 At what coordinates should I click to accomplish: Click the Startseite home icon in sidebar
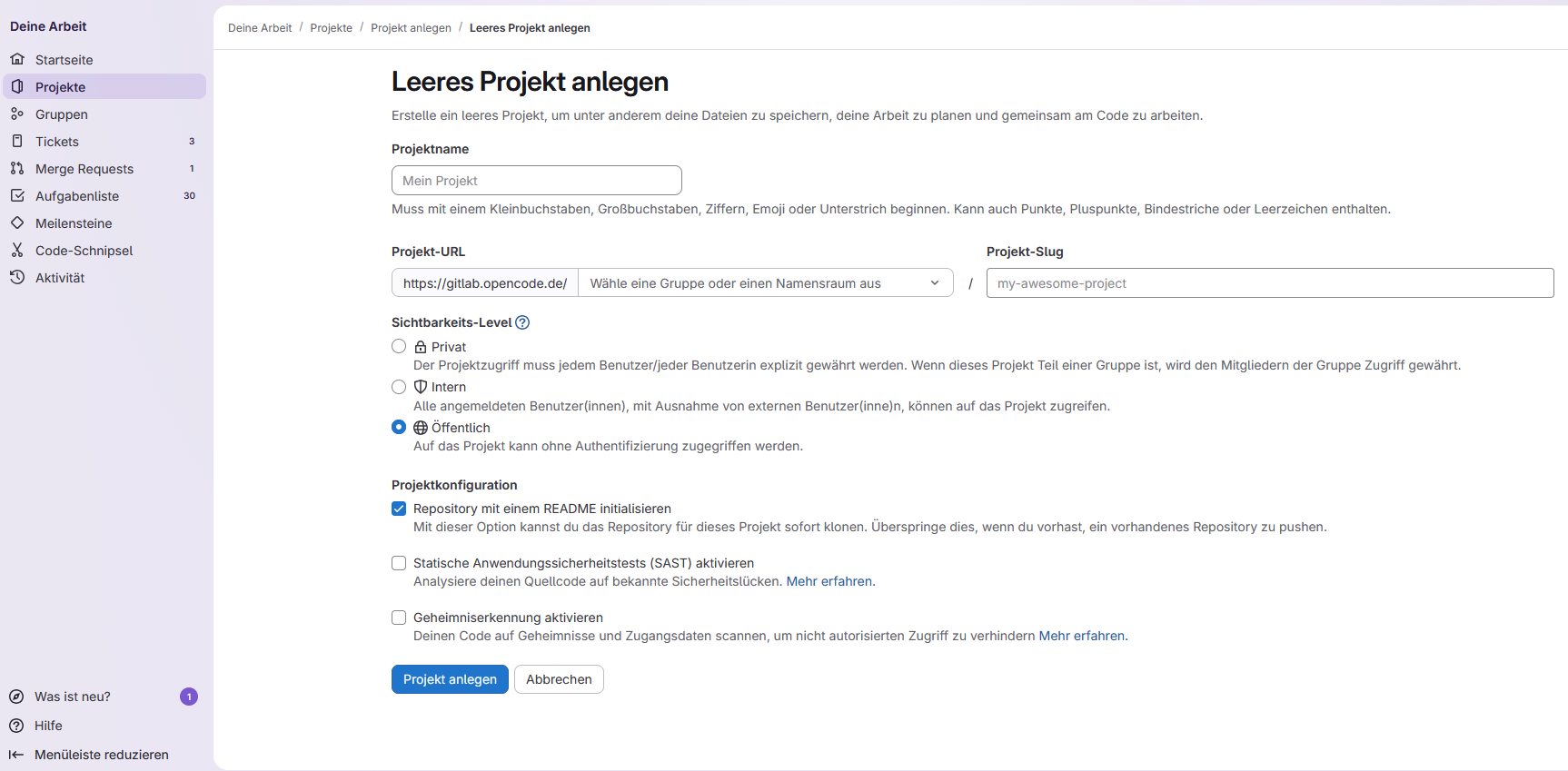(17, 59)
